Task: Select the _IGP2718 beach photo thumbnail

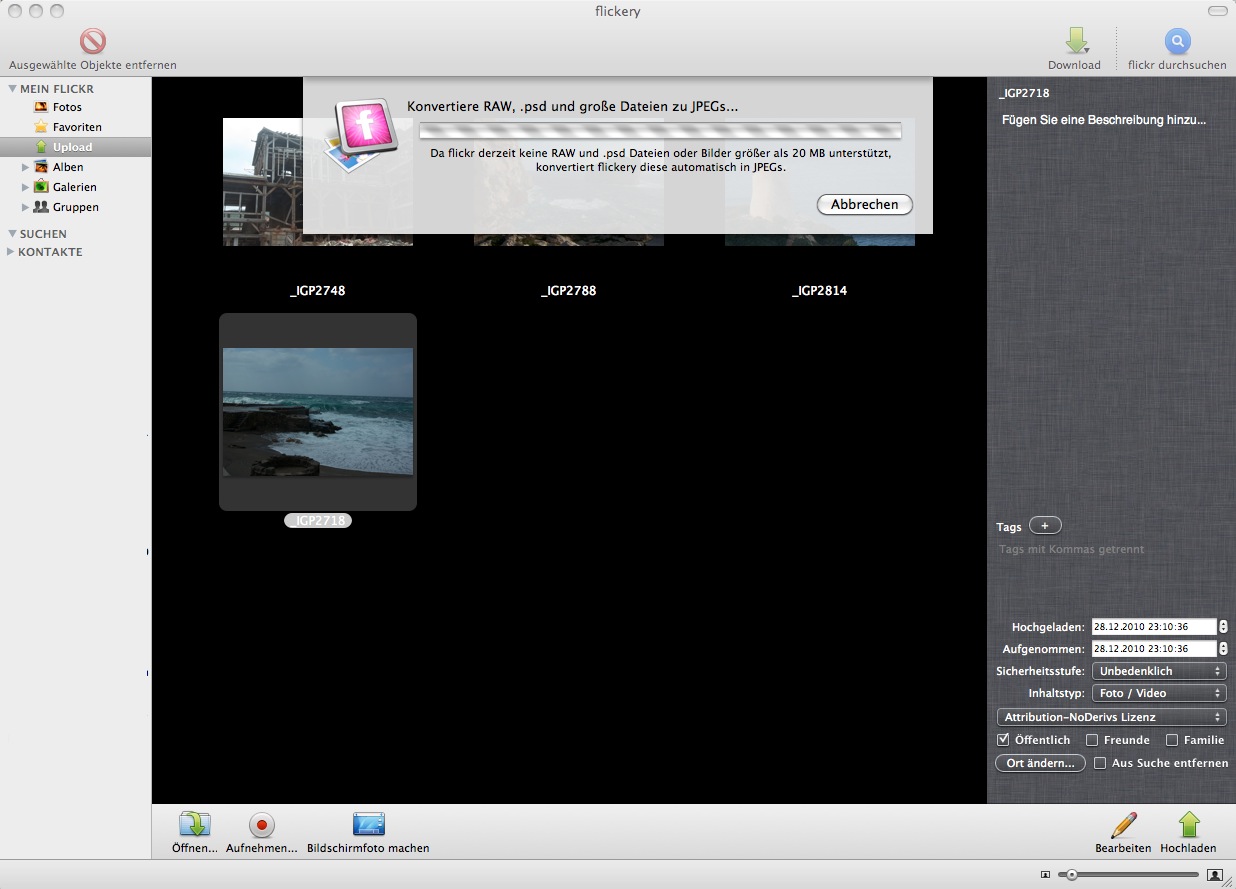Action: pos(318,411)
